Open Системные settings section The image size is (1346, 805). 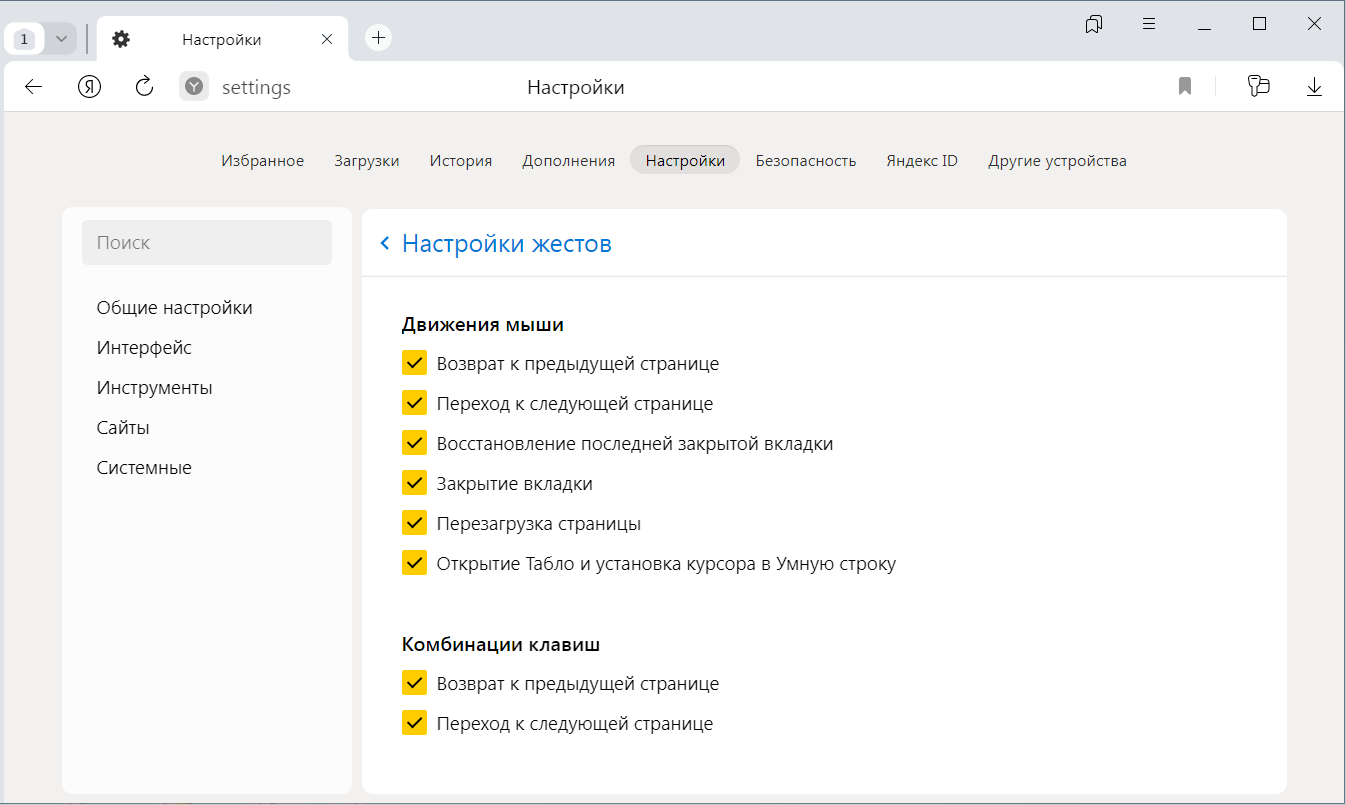tap(144, 468)
